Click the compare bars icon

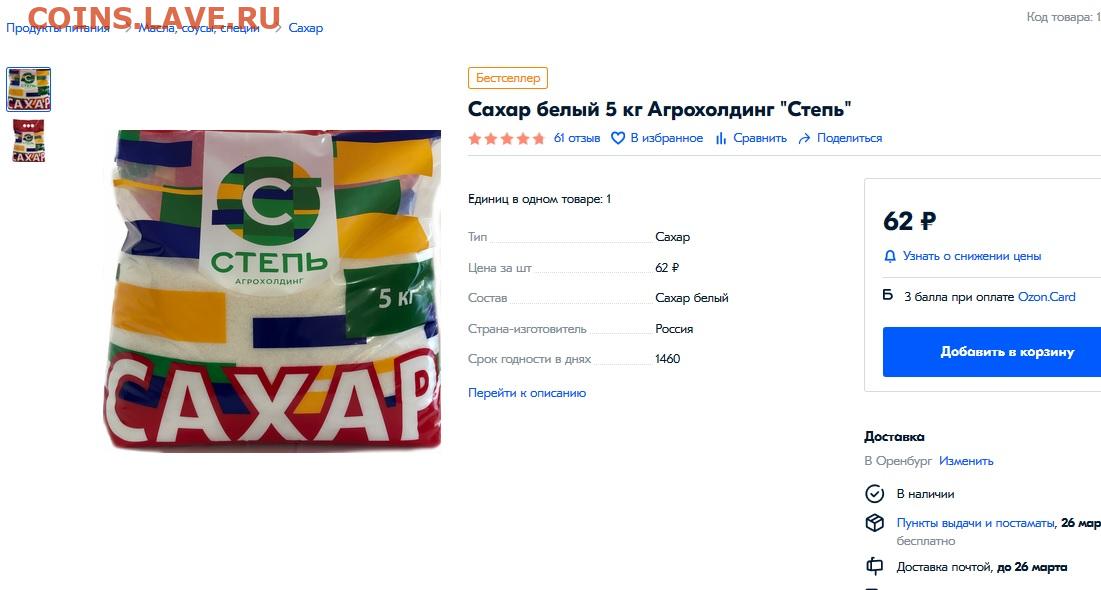pos(720,138)
